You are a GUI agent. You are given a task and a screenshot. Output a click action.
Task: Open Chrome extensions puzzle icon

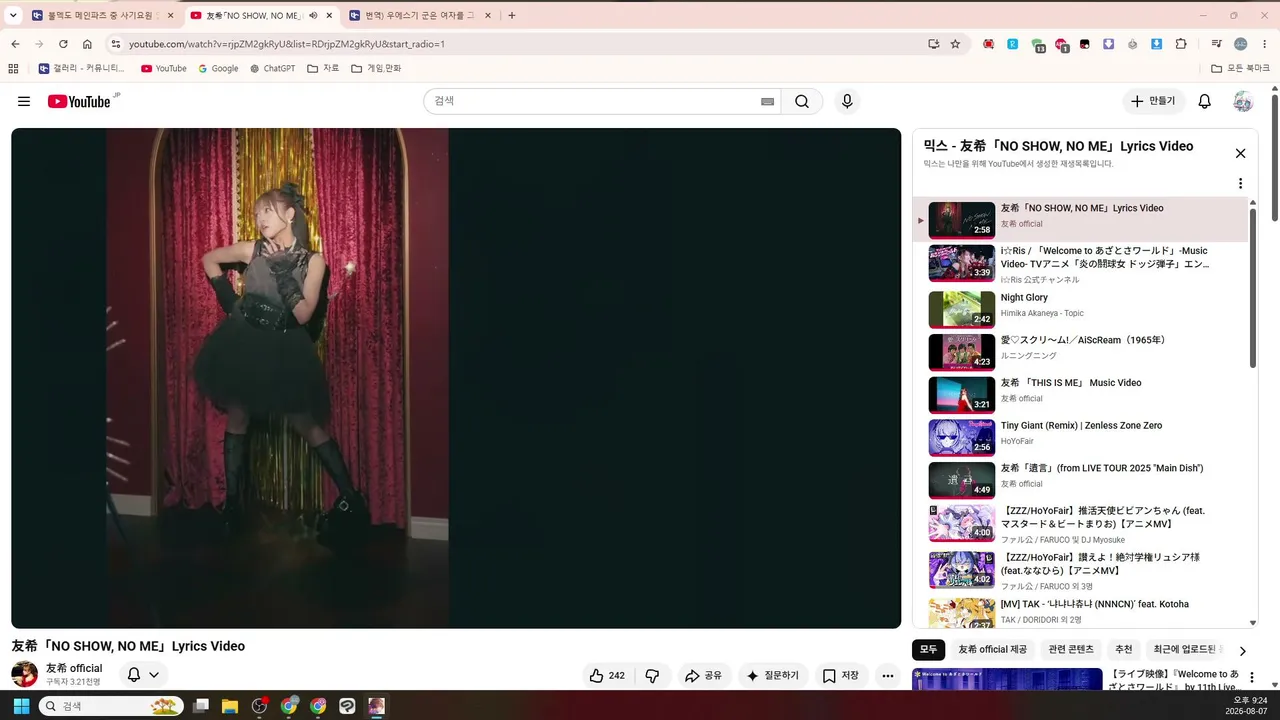click(x=1181, y=44)
